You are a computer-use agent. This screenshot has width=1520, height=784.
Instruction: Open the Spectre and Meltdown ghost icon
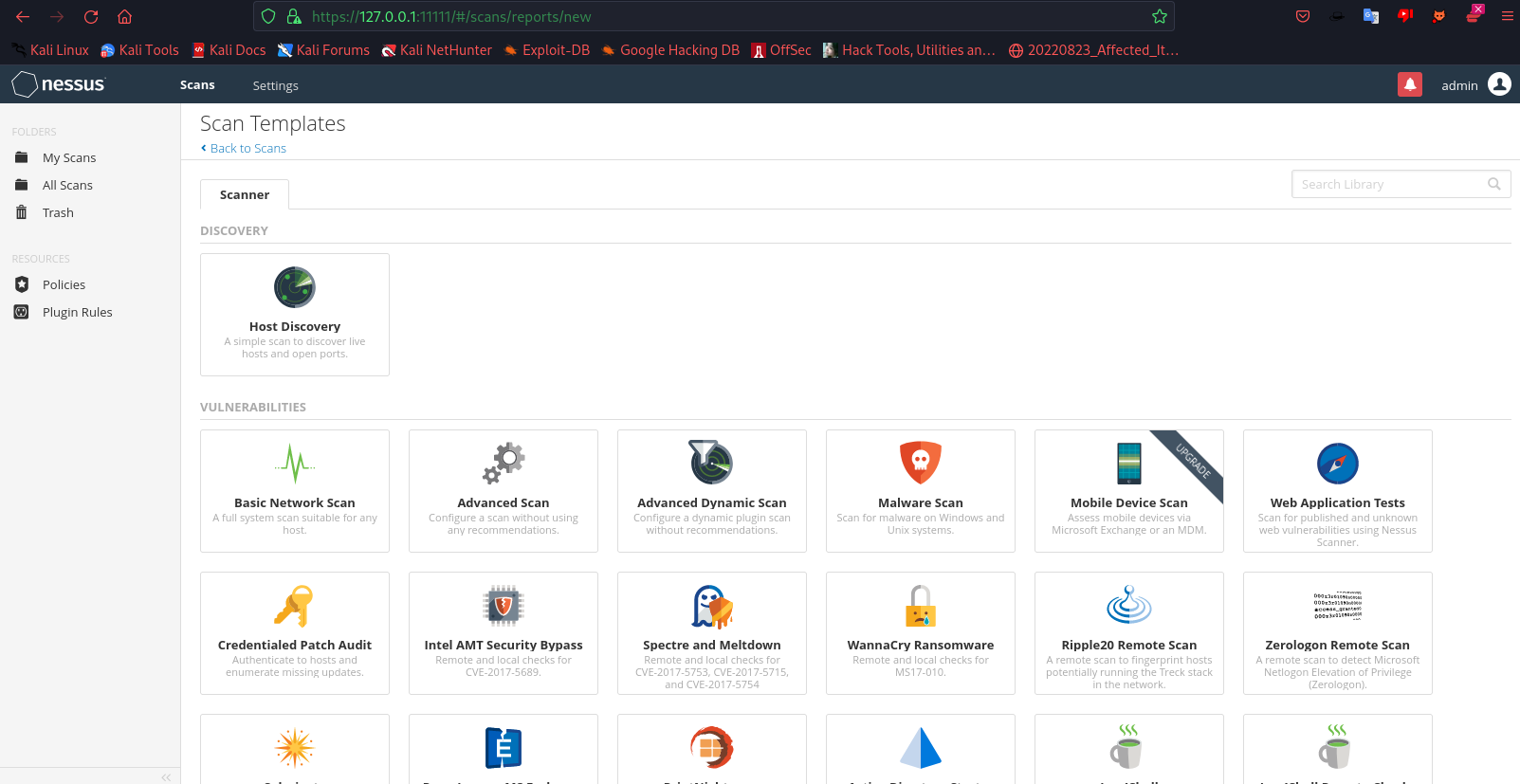coord(712,606)
